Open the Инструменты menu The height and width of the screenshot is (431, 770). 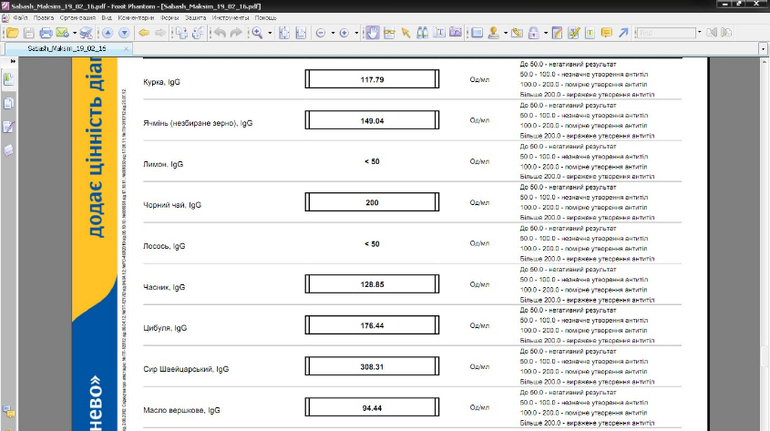click(229, 18)
